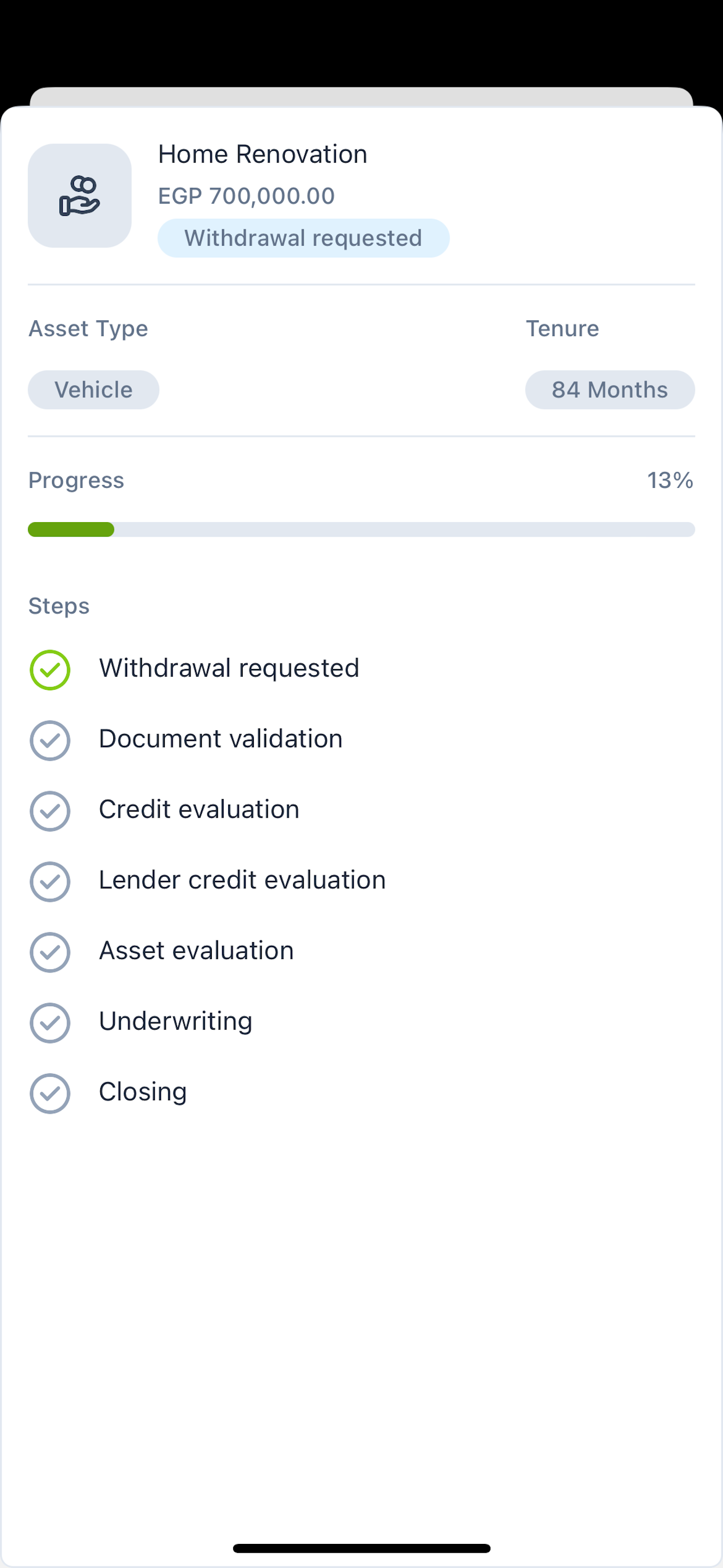The image size is (723, 1568).
Task: Tap the Document validation check icon
Action: [50, 740]
